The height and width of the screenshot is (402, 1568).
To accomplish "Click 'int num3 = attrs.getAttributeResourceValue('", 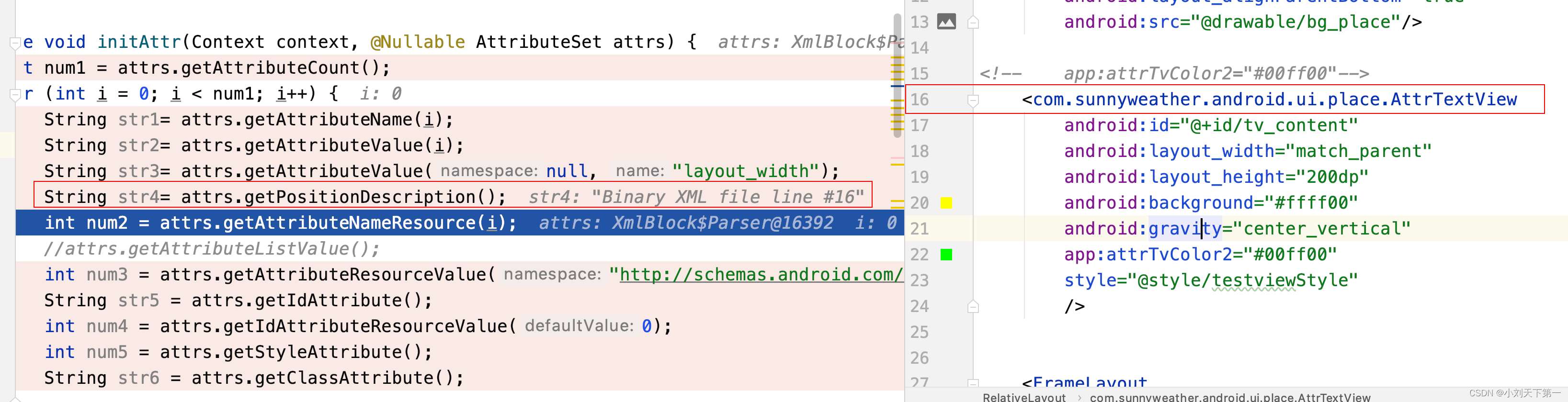I will tap(270, 274).
